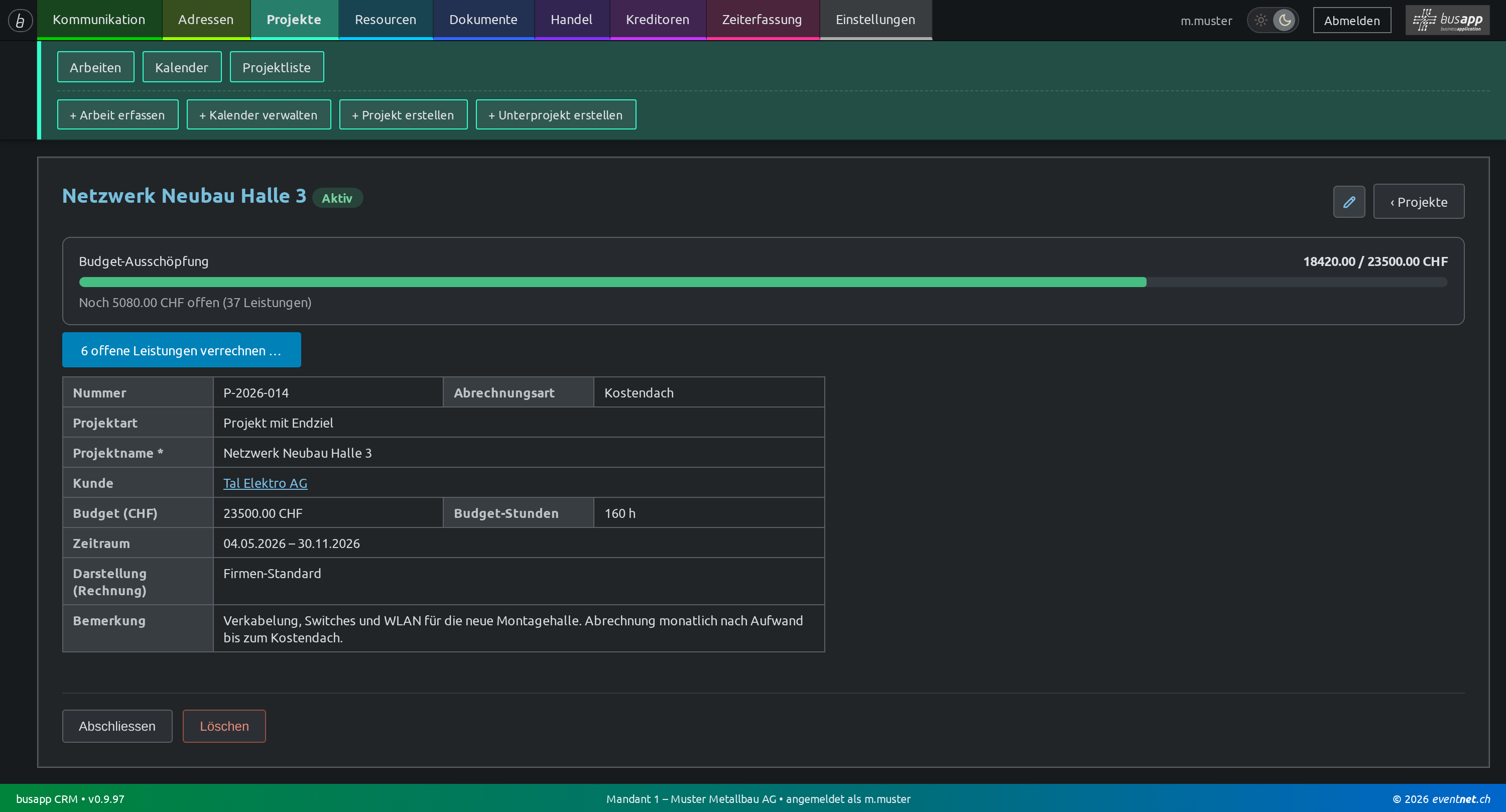Open the Kalender view
The width and height of the screenshot is (1506, 812).
tap(182, 67)
